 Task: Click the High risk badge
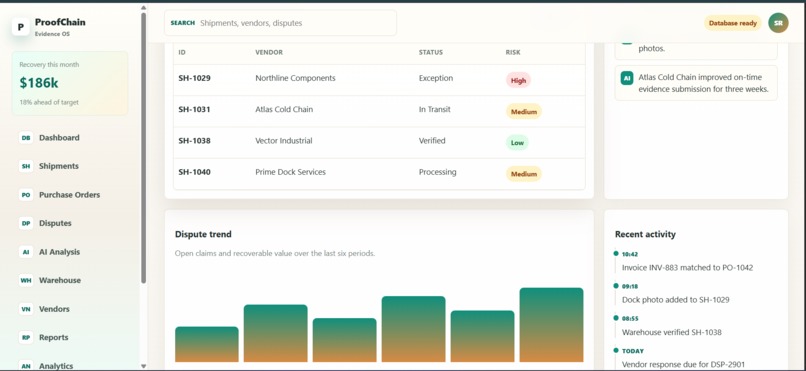[518, 80]
